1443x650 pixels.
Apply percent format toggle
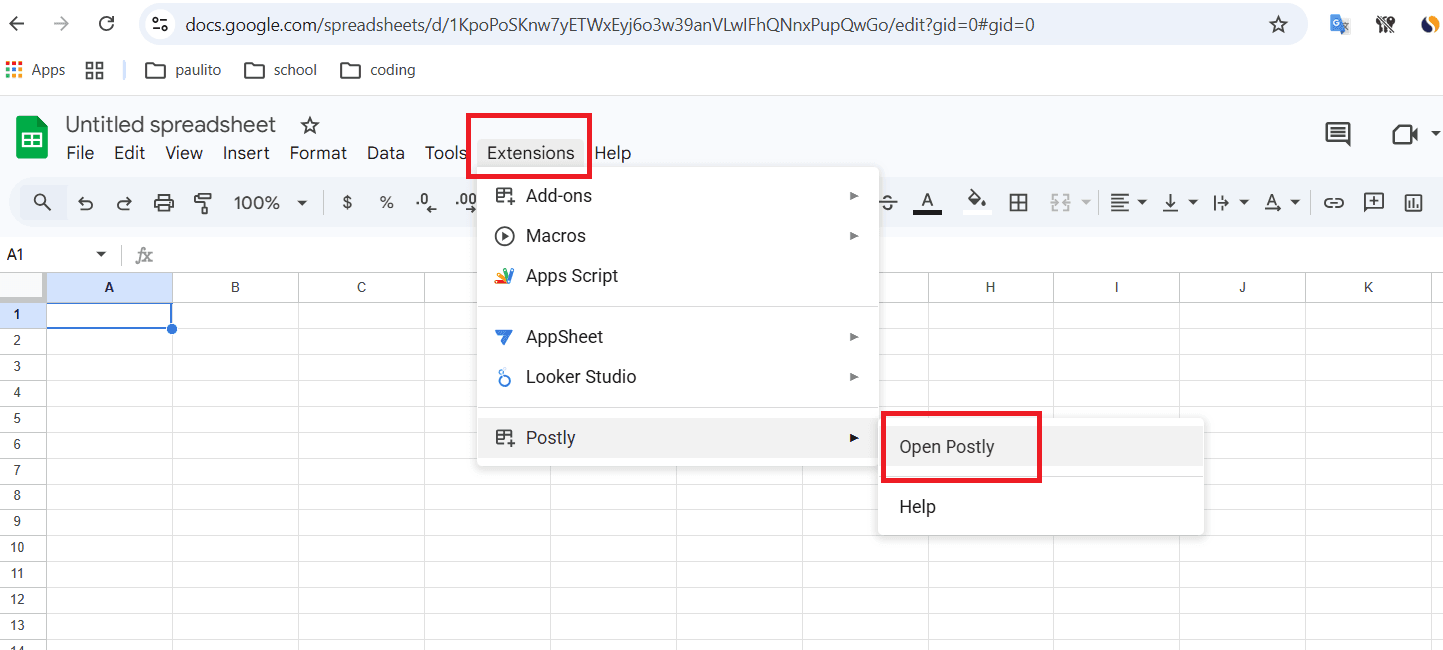pos(386,202)
